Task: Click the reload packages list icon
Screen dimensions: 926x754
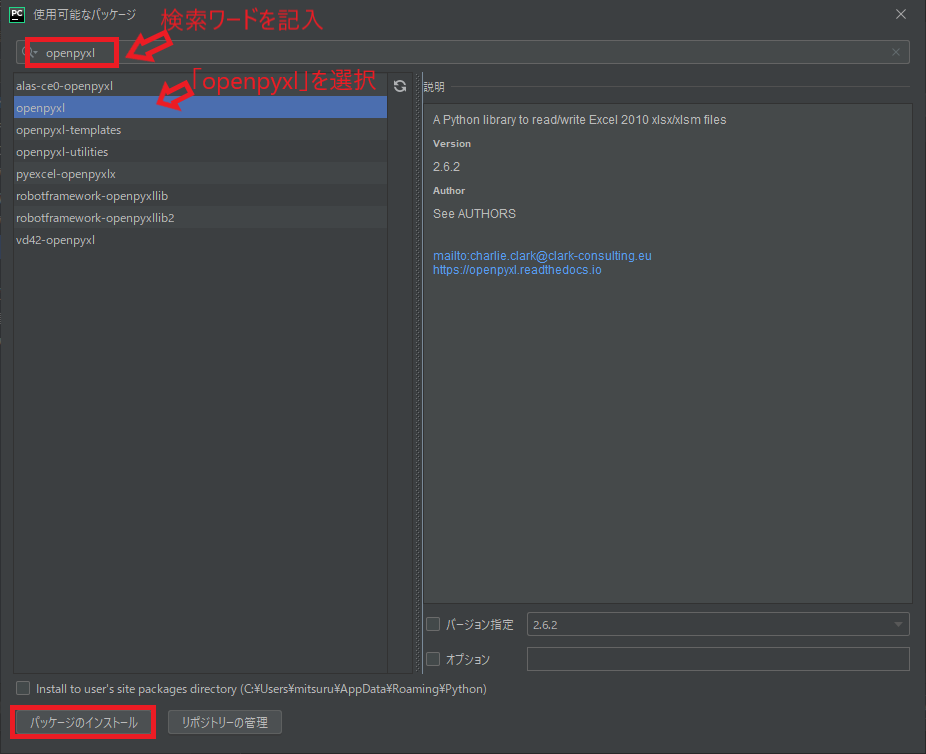Action: click(x=400, y=86)
